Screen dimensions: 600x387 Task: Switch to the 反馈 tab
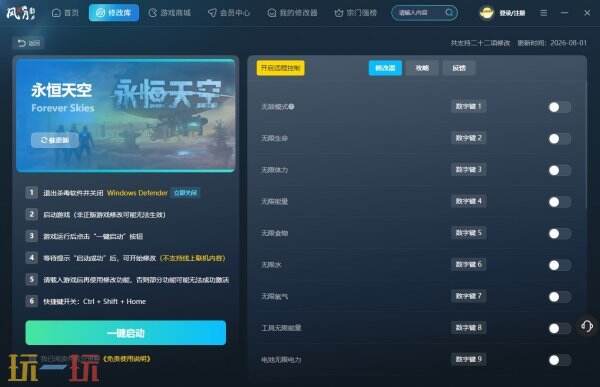point(459,68)
